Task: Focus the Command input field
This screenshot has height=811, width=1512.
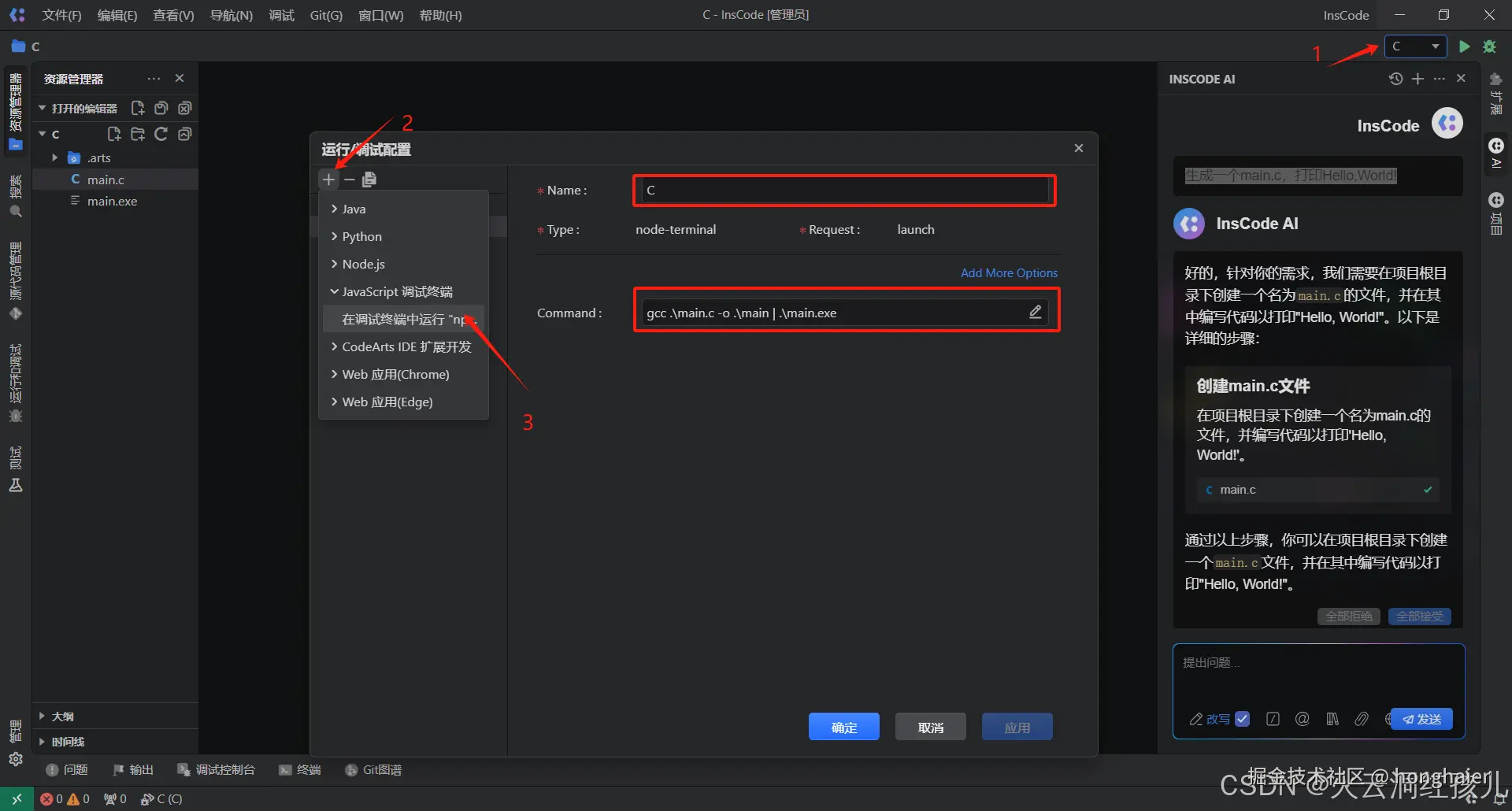Action: point(845,313)
